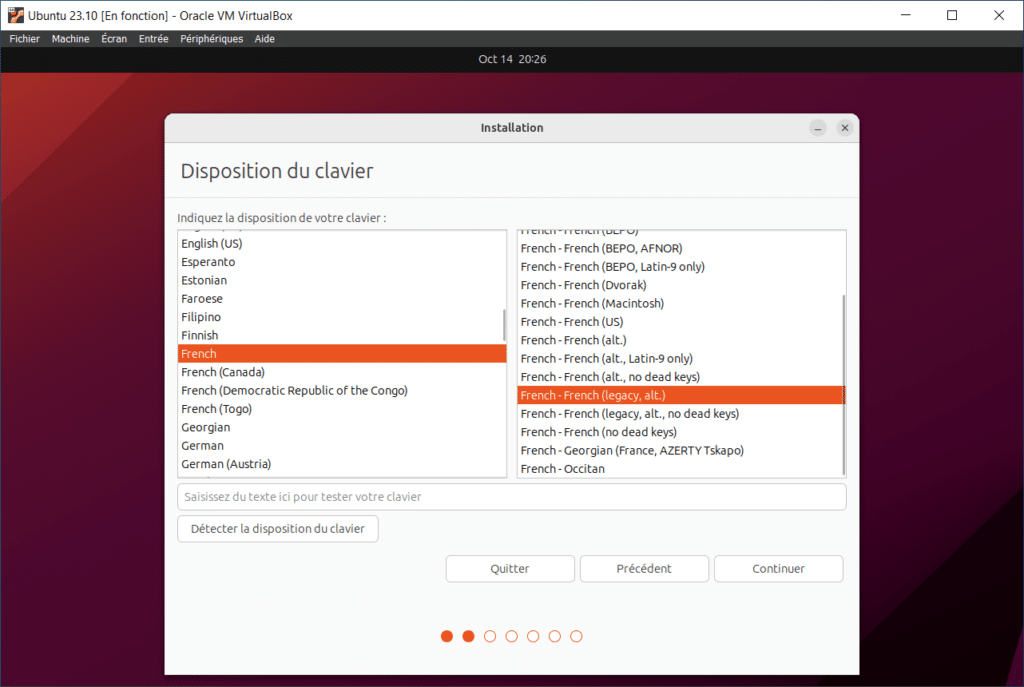Quit the installer with Quitter
This screenshot has width=1024, height=687.
(510, 569)
